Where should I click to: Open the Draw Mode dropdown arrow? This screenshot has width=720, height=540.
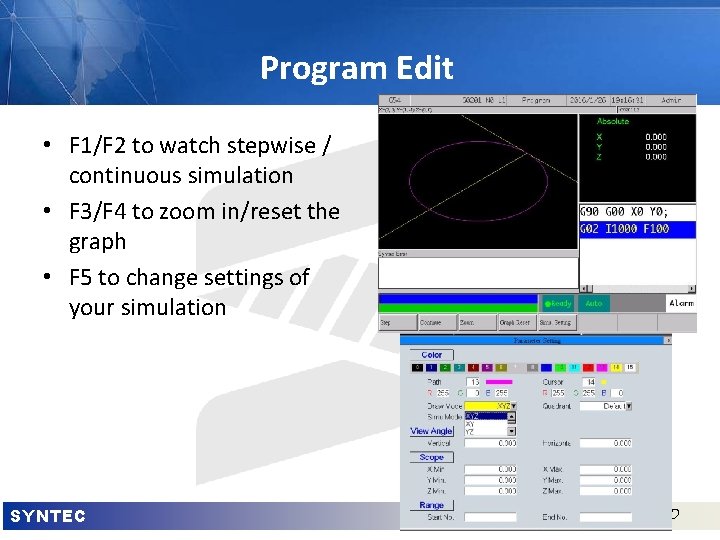point(514,406)
